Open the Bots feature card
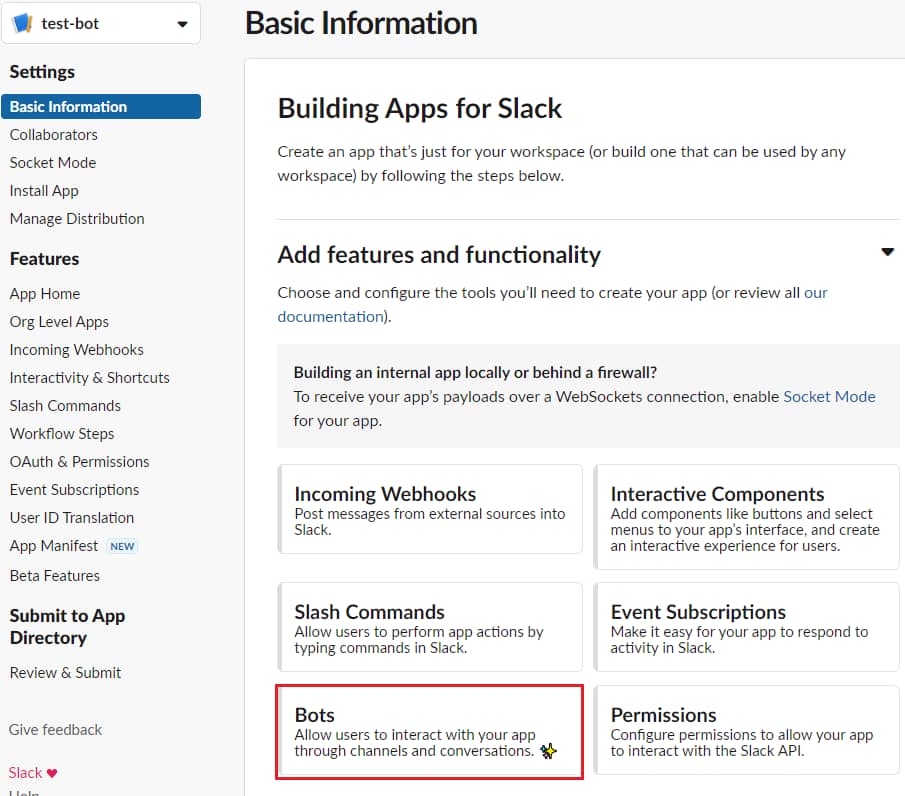Viewport: 905px width, 796px height. pos(430,732)
